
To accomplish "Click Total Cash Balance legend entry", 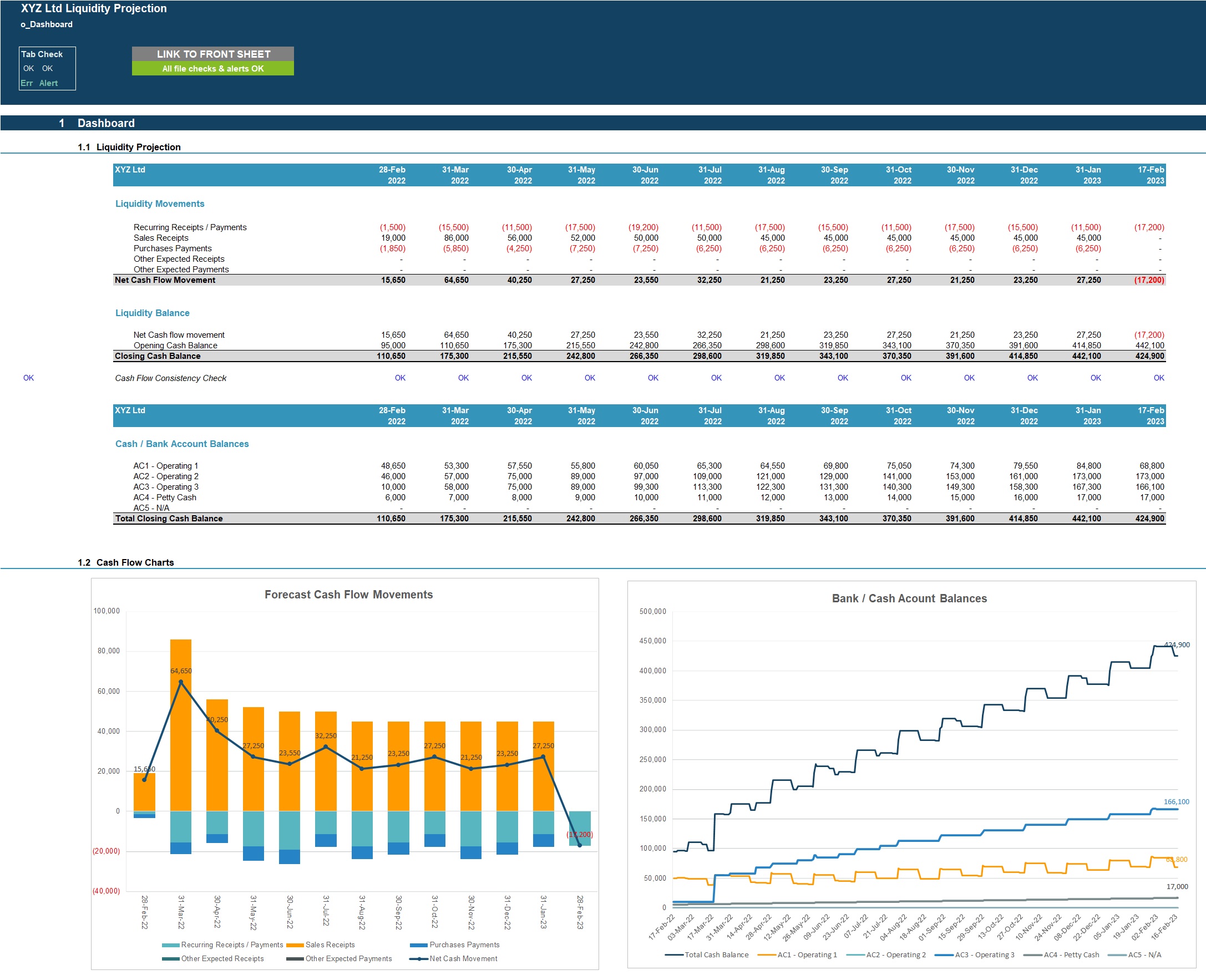I will 716,955.
